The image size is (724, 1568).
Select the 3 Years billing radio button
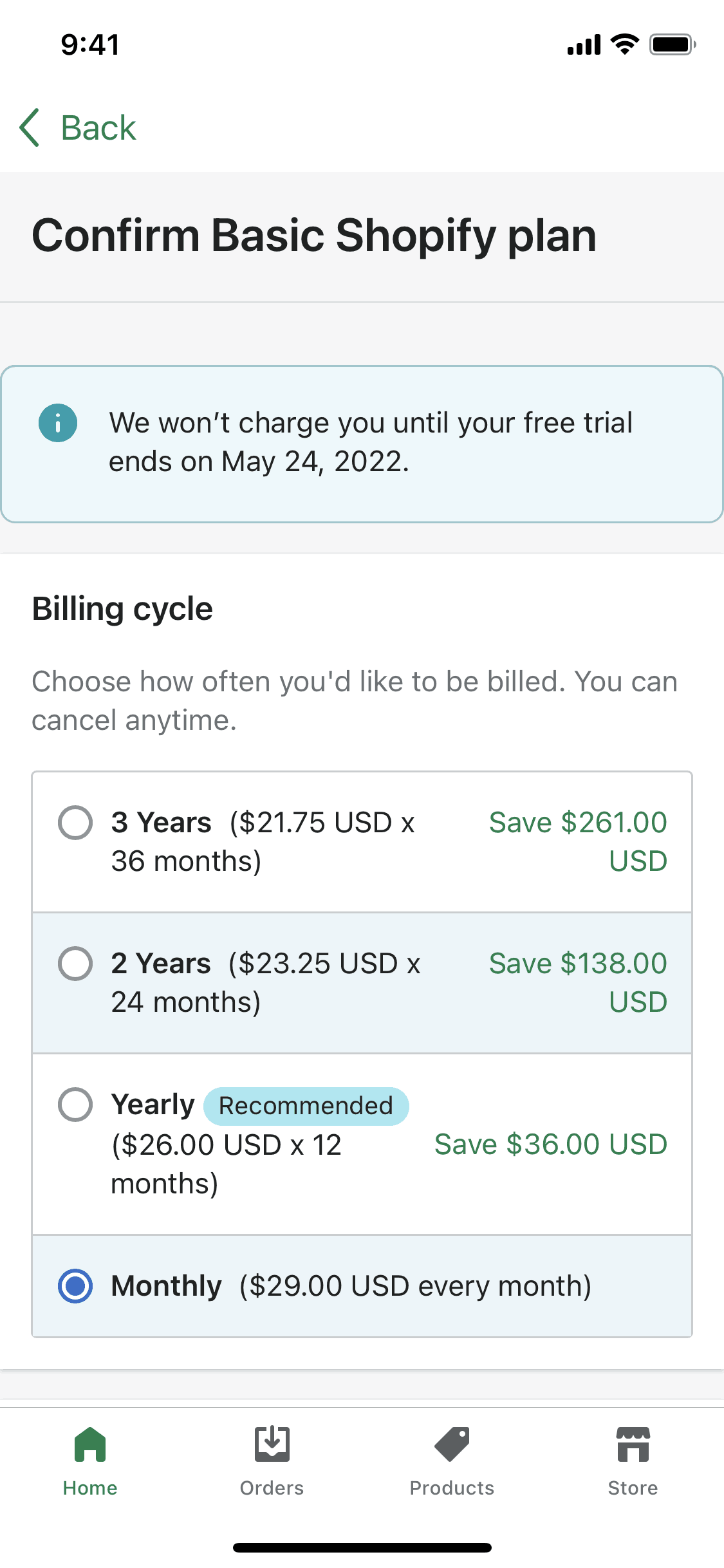tap(75, 823)
